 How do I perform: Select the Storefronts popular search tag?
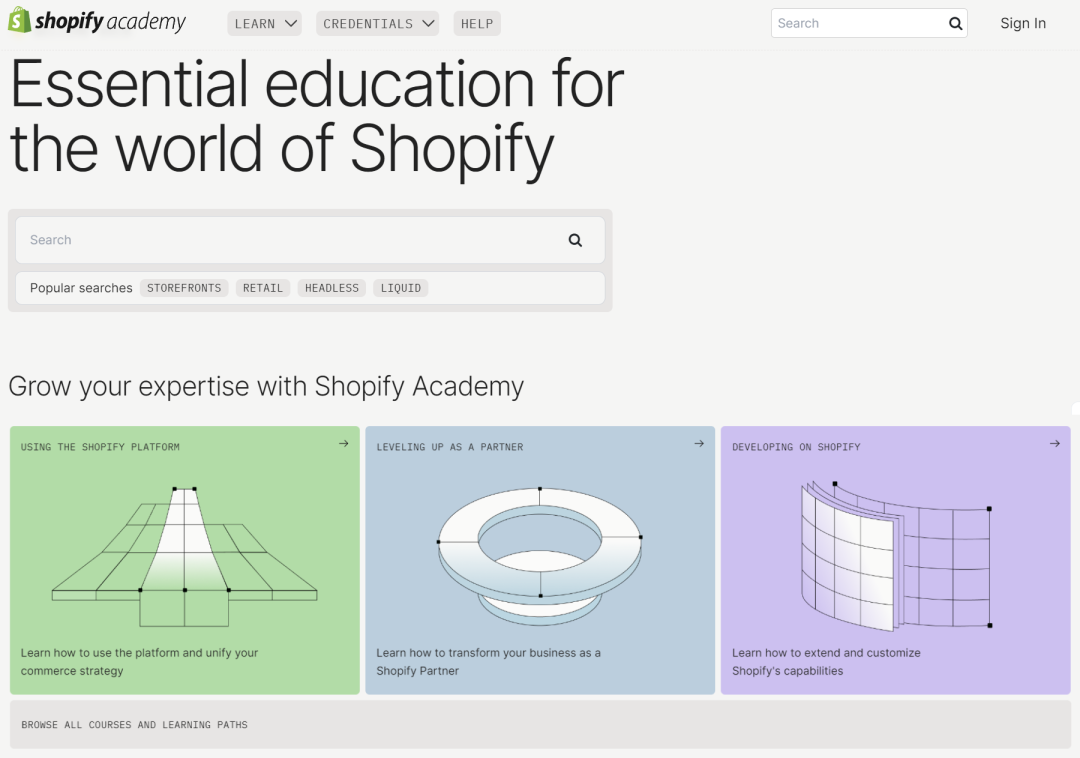point(184,288)
